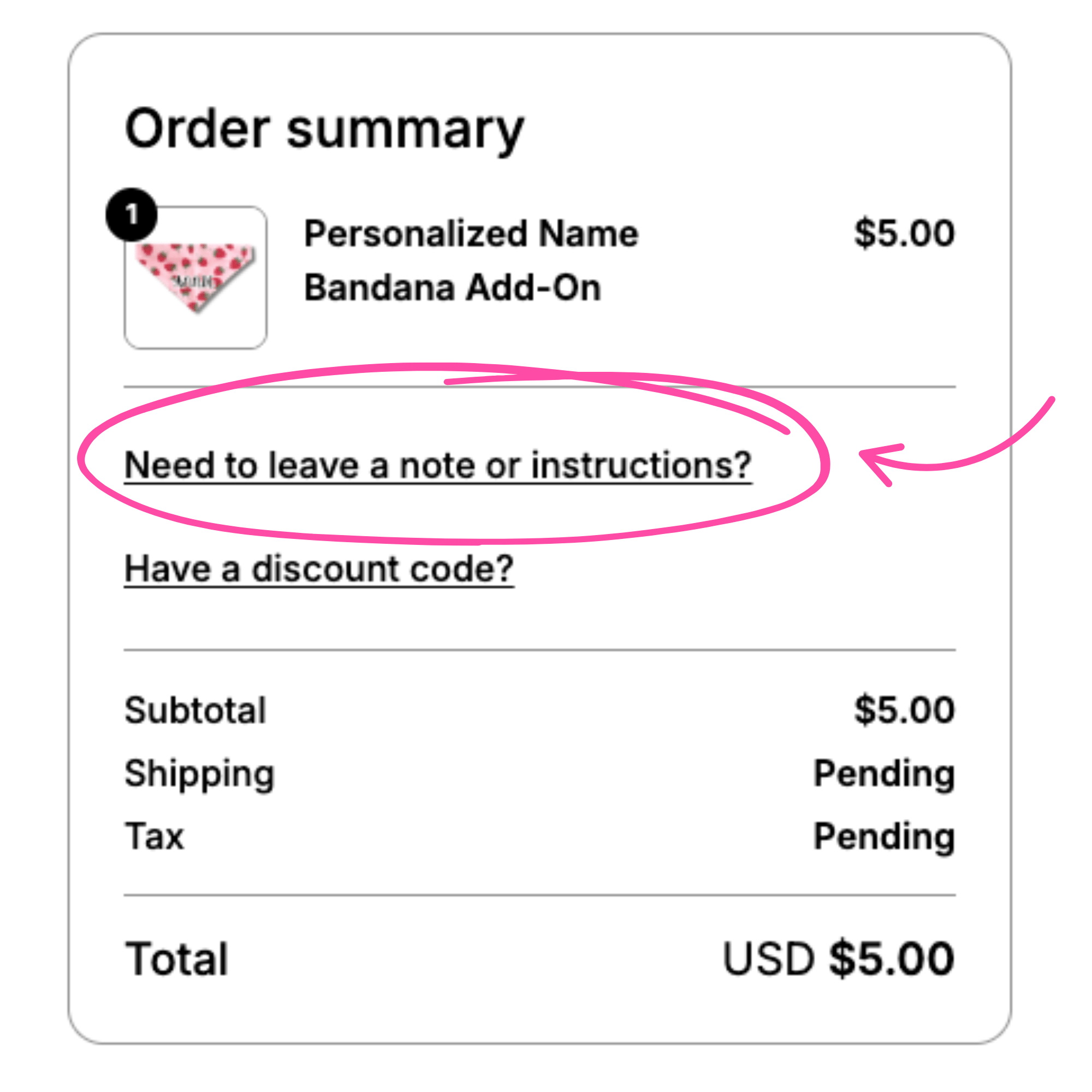The width and height of the screenshot is (1092, 1092).
Task: Click the Tax 'Pending' value
Action: pos(884,838)
